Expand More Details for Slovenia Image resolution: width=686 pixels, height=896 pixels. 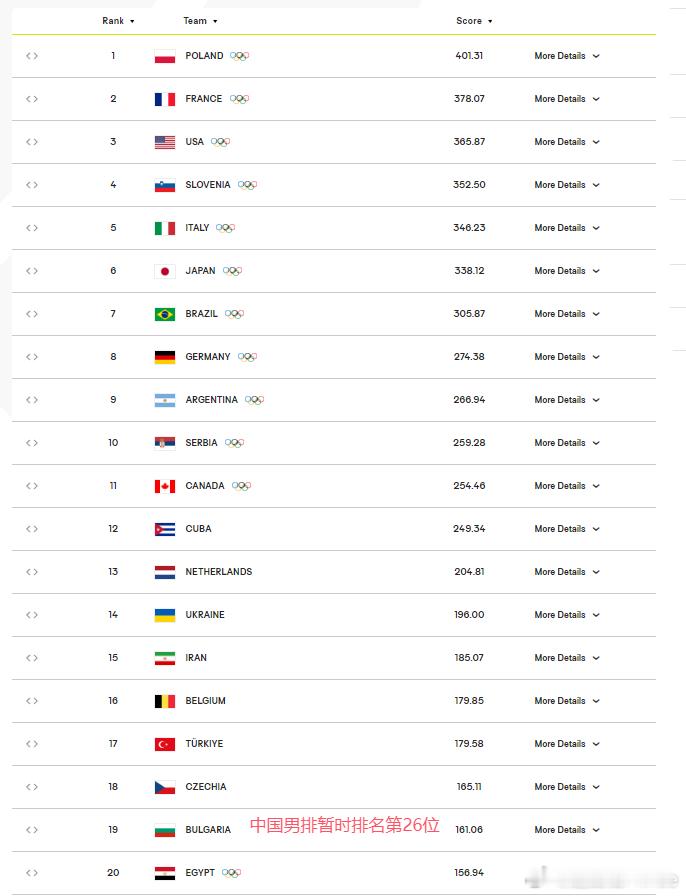[567, 185]
